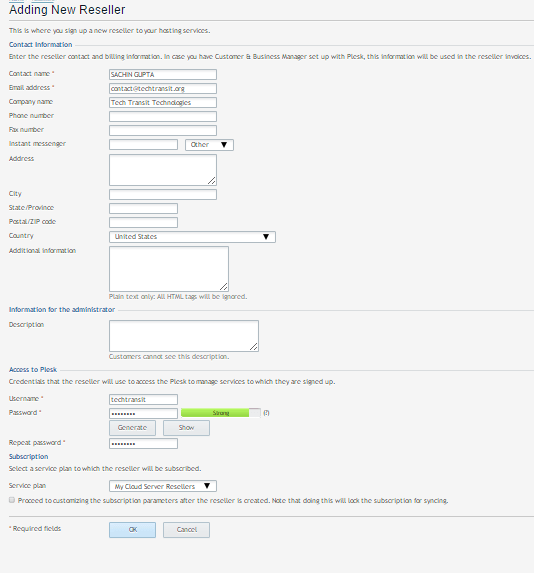Click the password help (?) icon

tap(266, 413)
